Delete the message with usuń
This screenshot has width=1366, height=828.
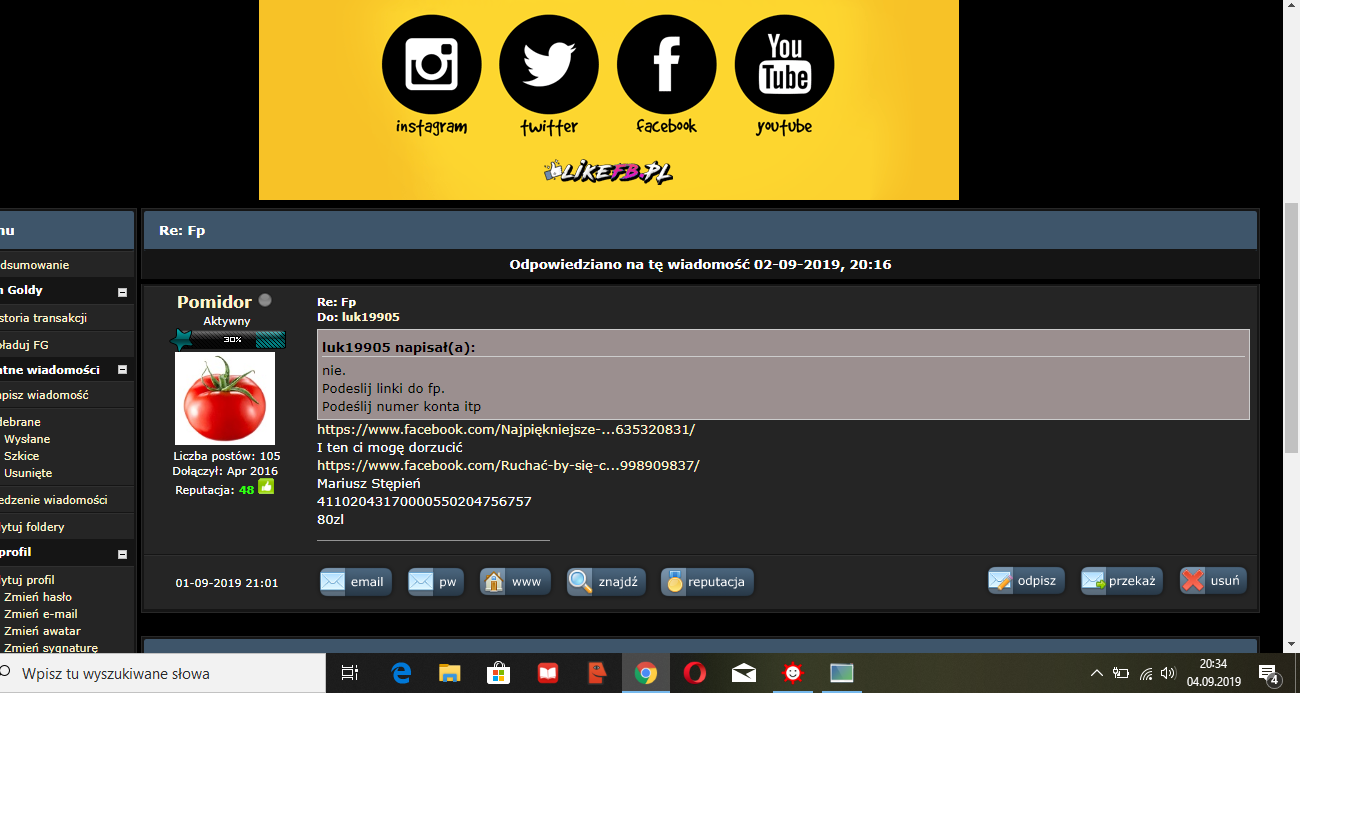pyautogui.click(x=1213, y=581)
